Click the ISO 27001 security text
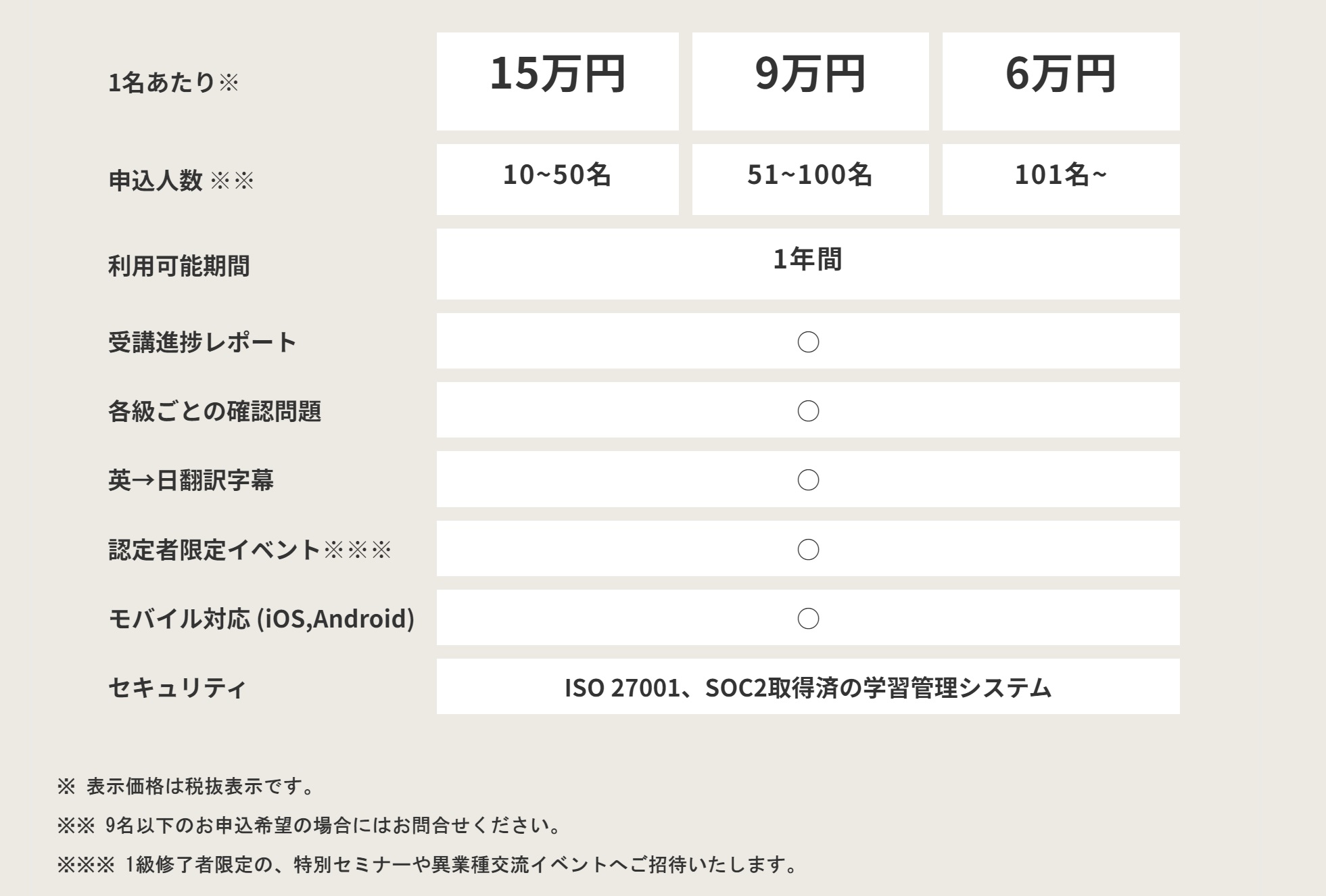 808,688
